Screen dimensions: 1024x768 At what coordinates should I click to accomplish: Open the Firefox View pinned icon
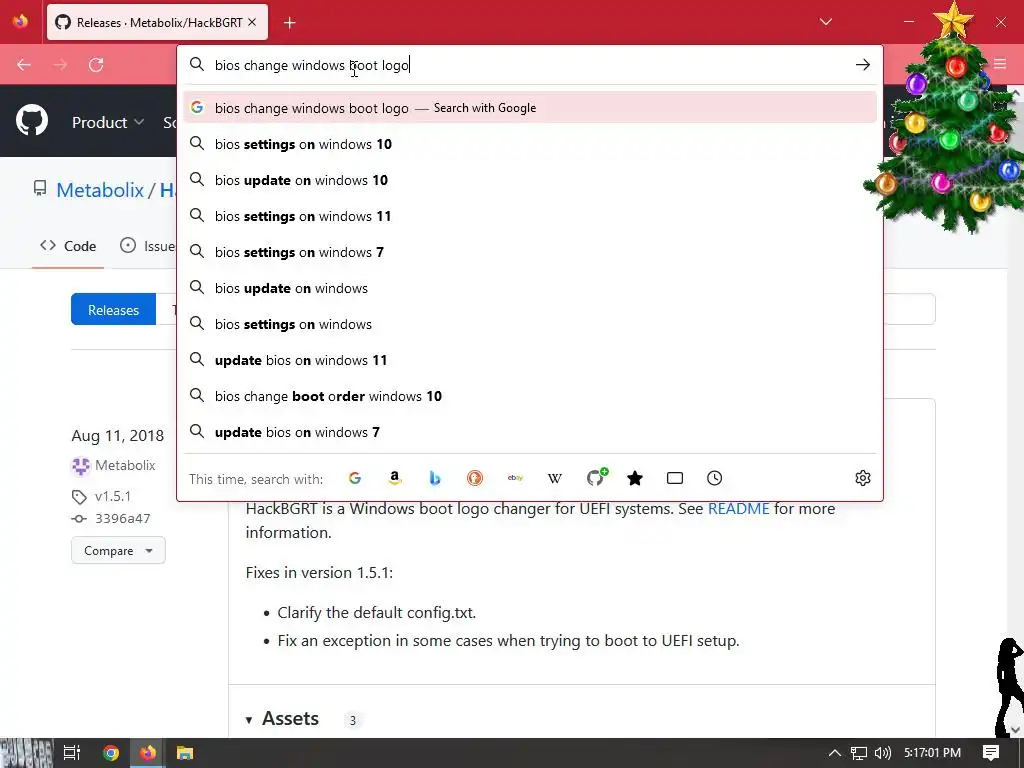coord(20,21)
